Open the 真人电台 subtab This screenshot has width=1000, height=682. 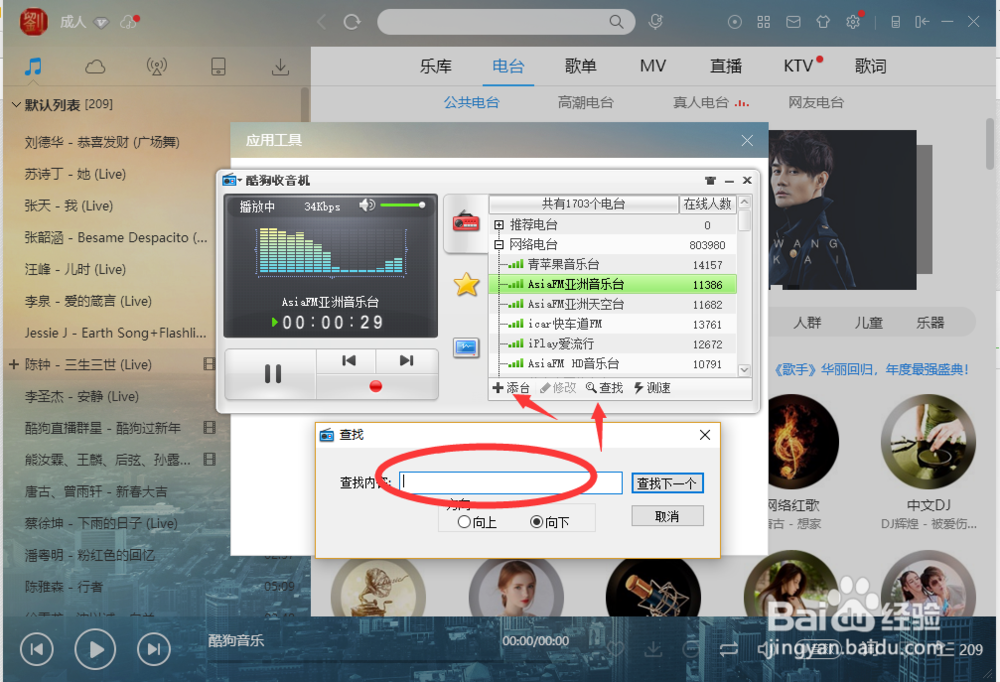coord(701,103)
